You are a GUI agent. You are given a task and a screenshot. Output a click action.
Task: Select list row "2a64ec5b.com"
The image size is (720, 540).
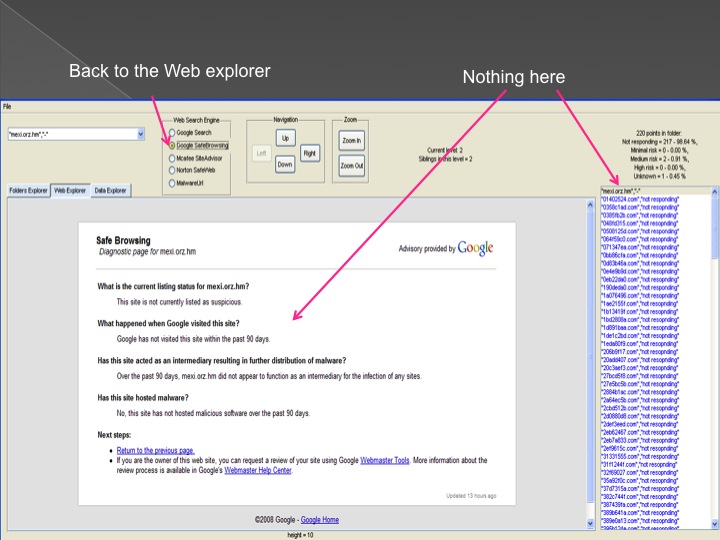coord(656,400)
